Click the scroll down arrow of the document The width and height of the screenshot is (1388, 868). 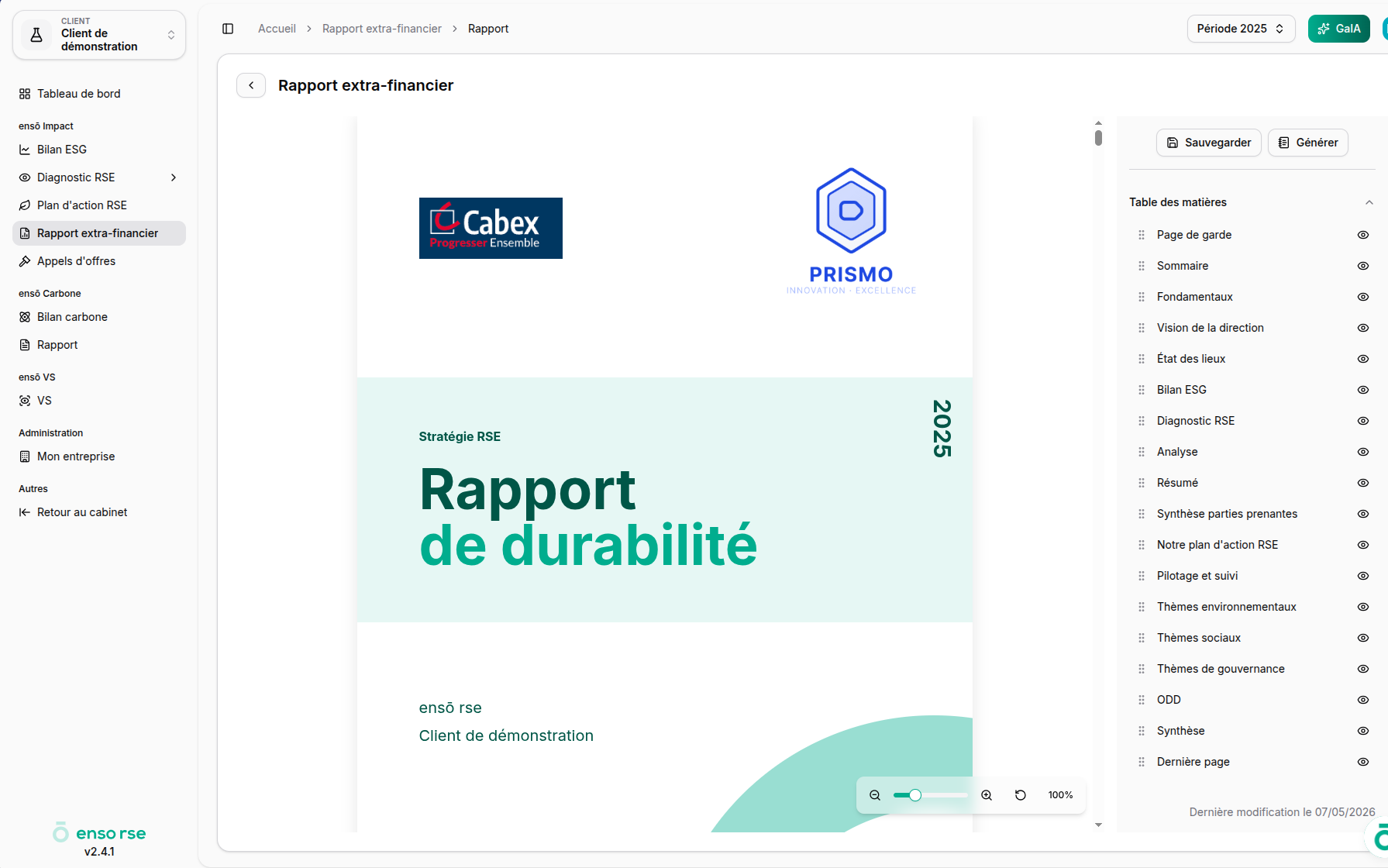click(x=1098, y=825)
